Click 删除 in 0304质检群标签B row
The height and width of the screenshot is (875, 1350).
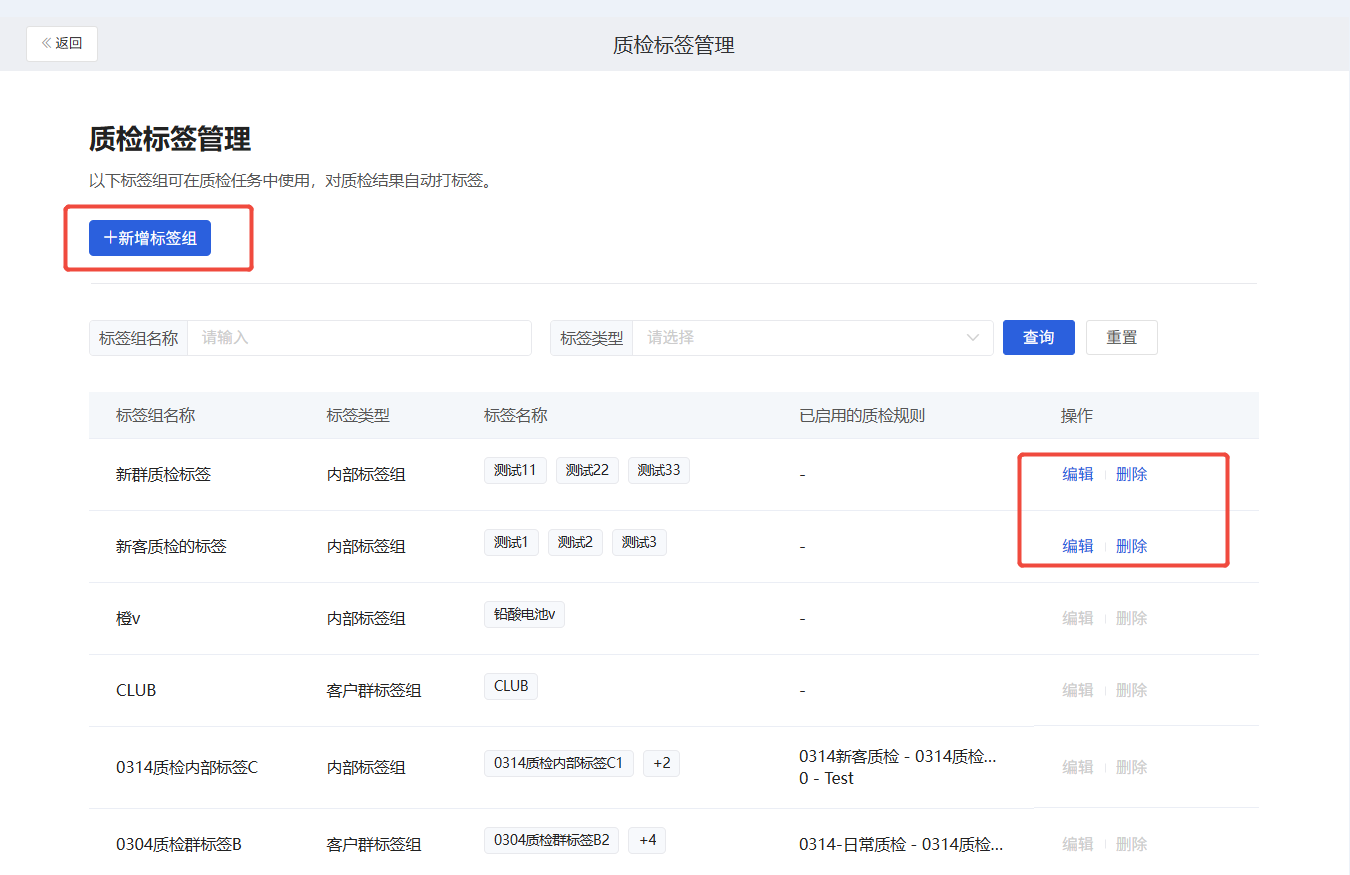click(1131, 844)
